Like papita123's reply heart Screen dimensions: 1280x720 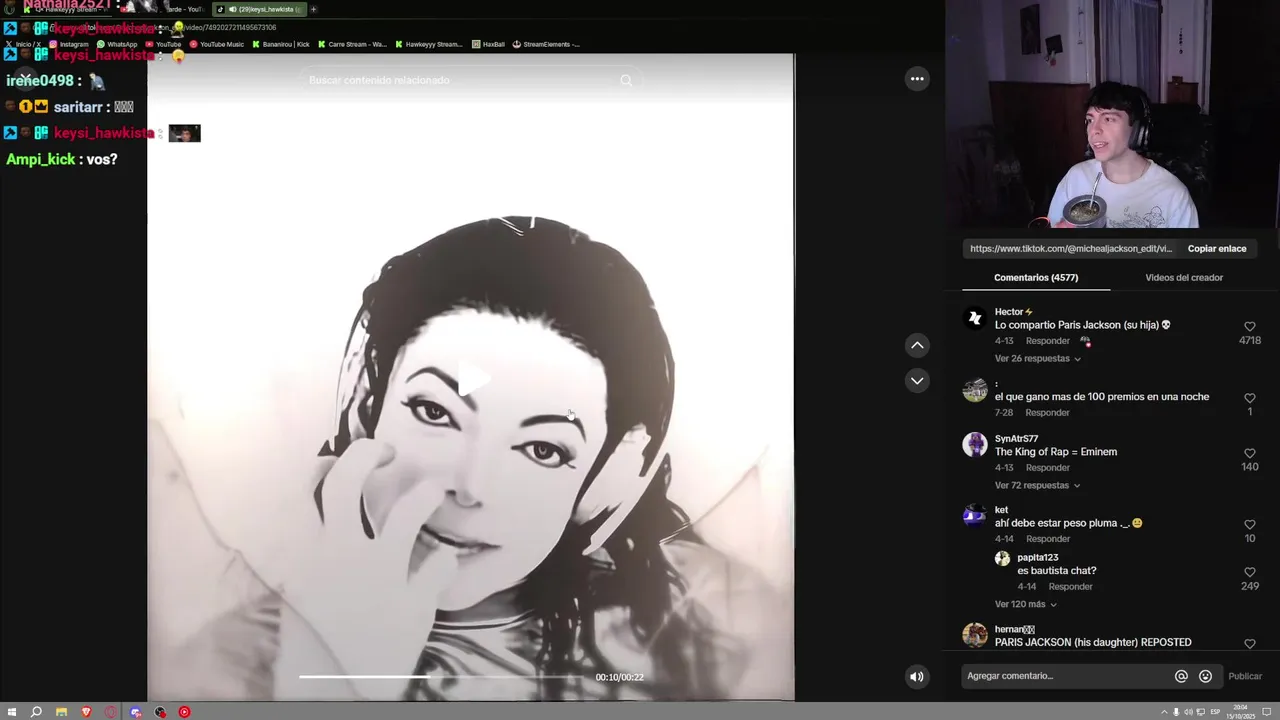pyautogui.click(x=1249, y=572)
